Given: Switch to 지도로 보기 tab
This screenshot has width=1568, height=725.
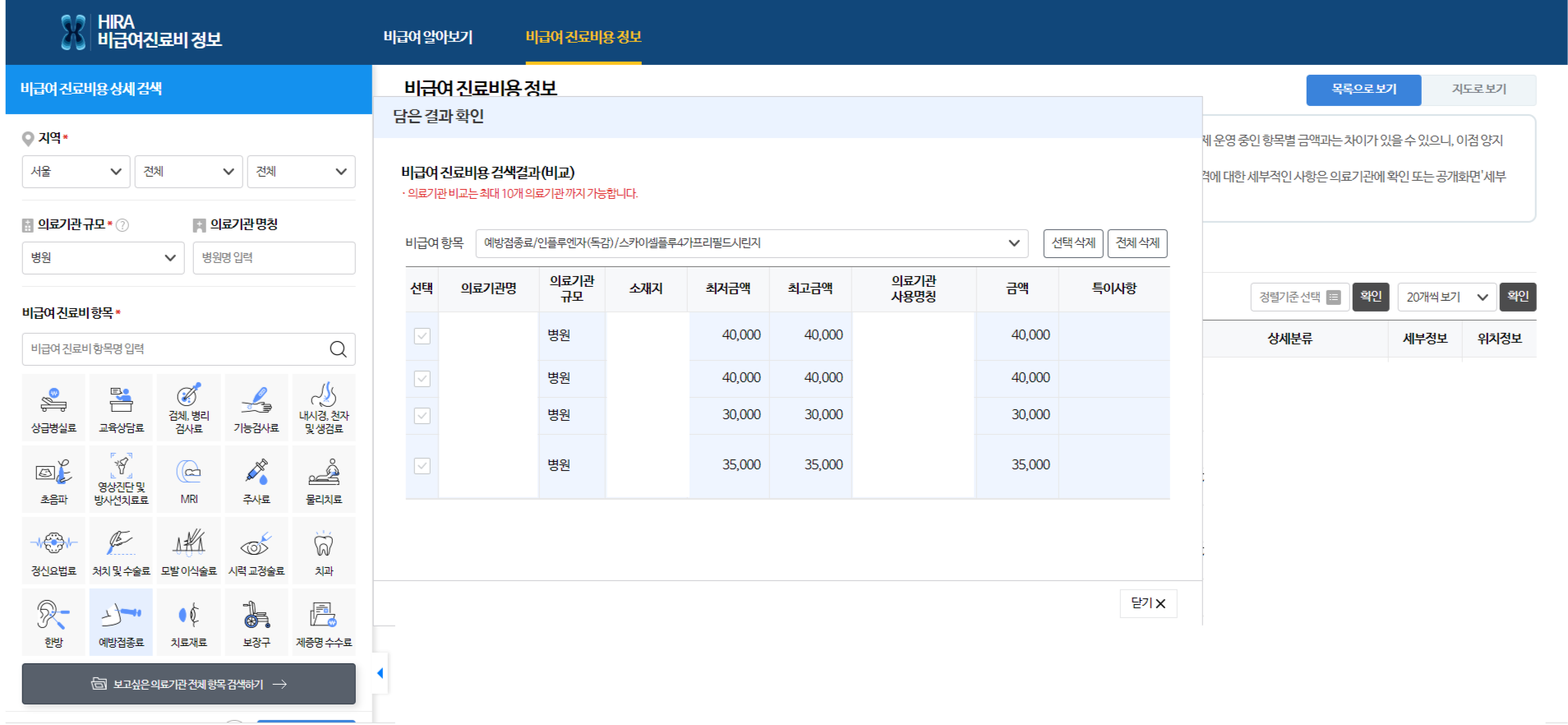Looking at the screenshot, I should coord(1479,90).
